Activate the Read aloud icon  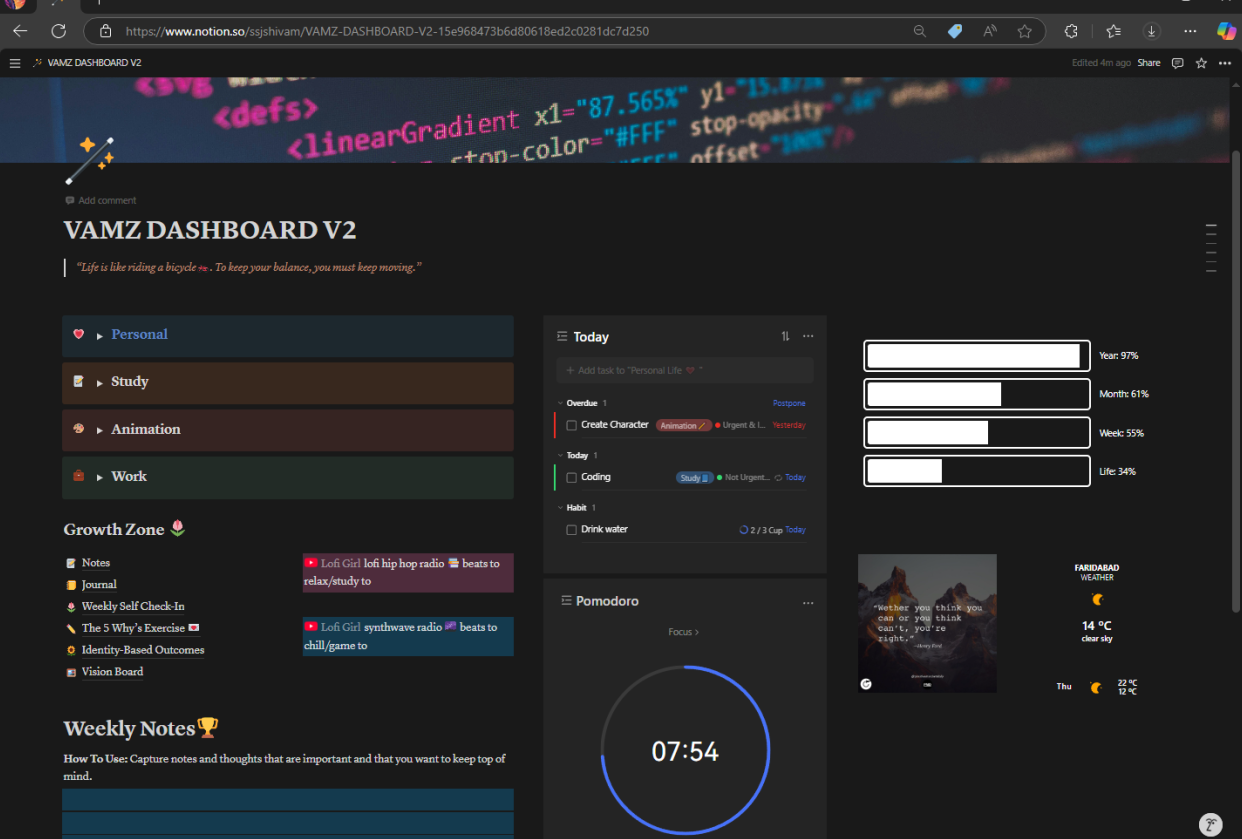tap(990, 31)
